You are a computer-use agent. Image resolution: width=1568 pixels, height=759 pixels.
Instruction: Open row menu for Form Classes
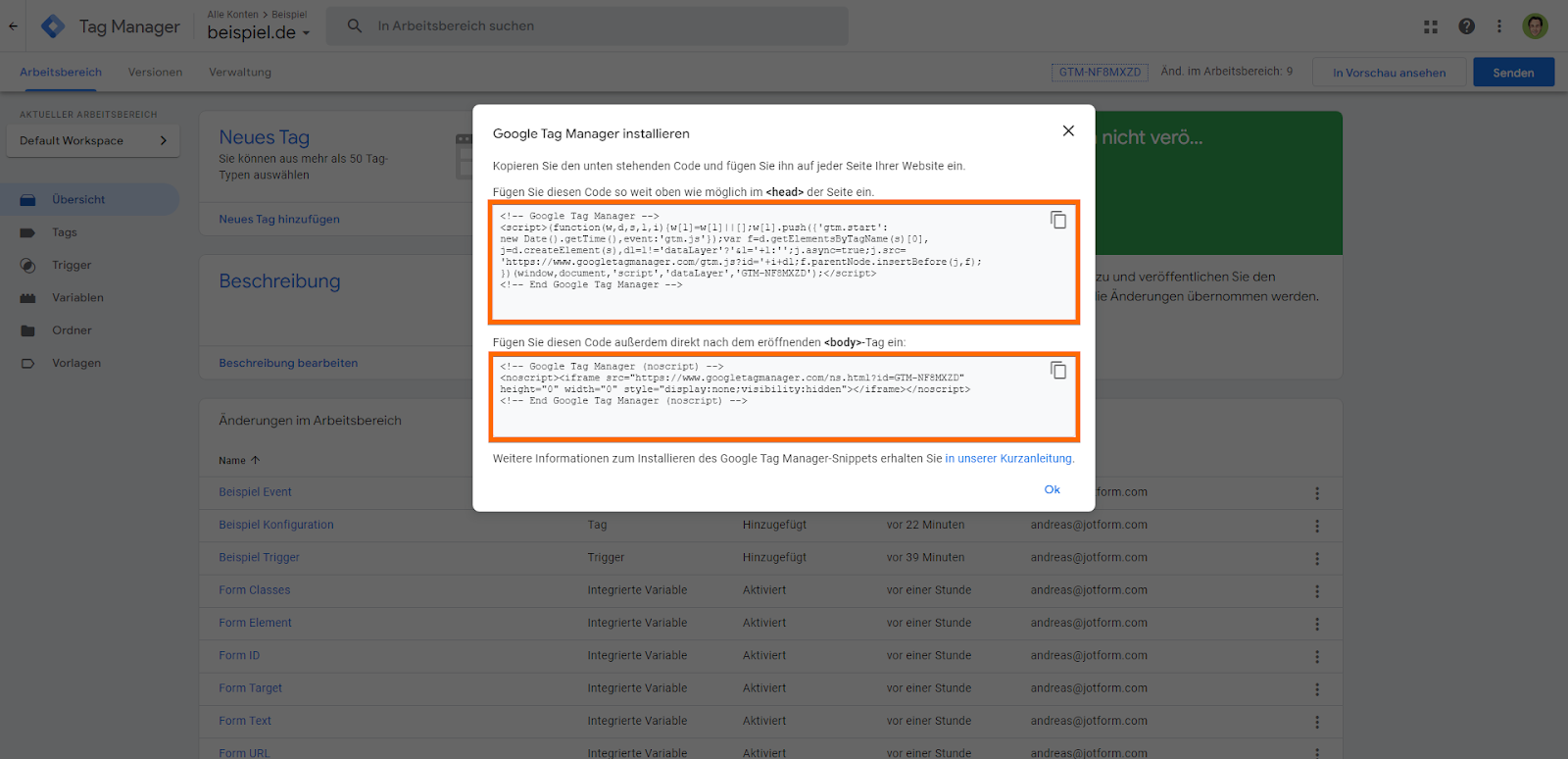(x=1317, y=591)
